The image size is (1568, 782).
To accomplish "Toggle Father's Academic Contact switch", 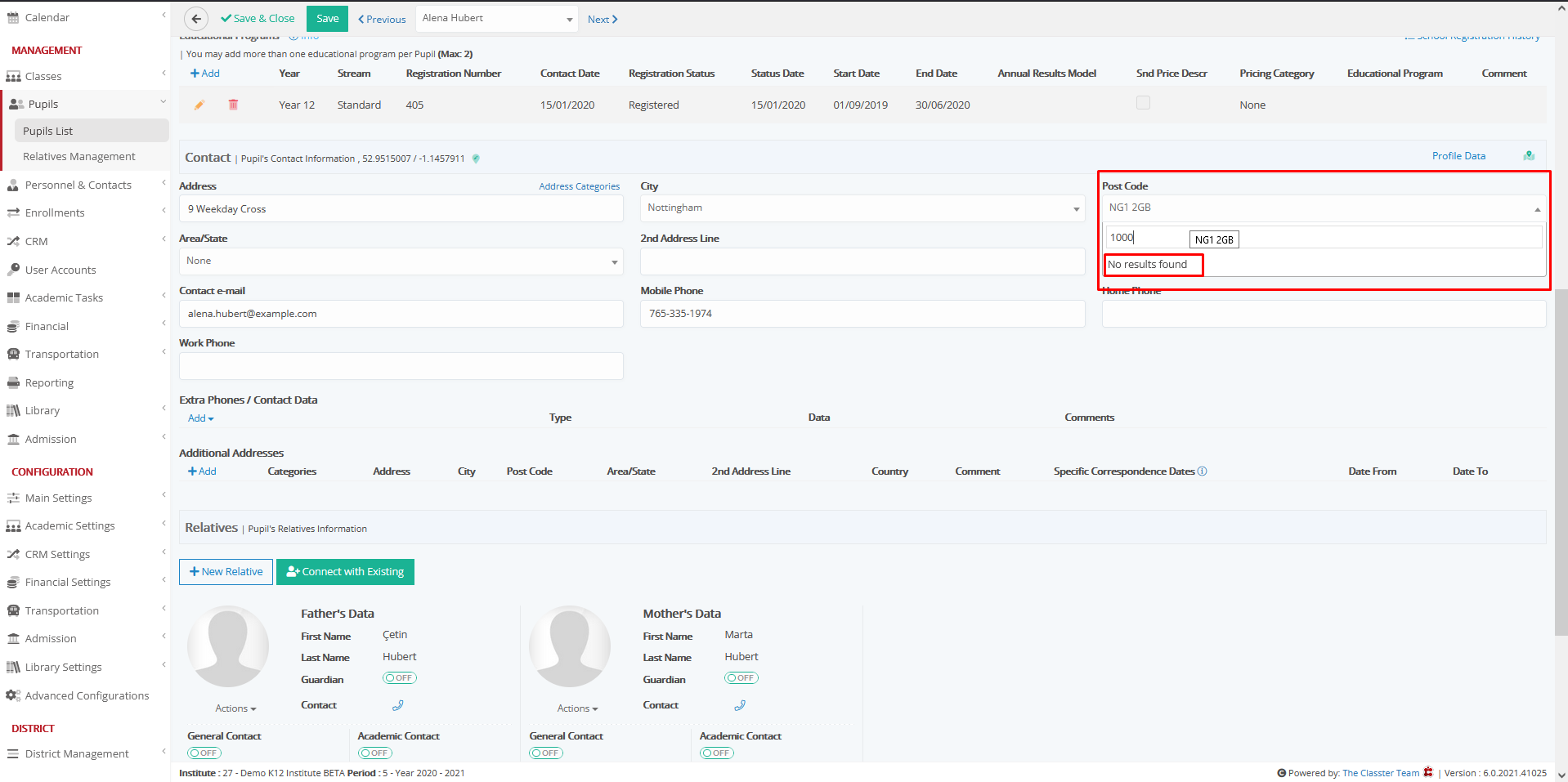I will (375, 753).
